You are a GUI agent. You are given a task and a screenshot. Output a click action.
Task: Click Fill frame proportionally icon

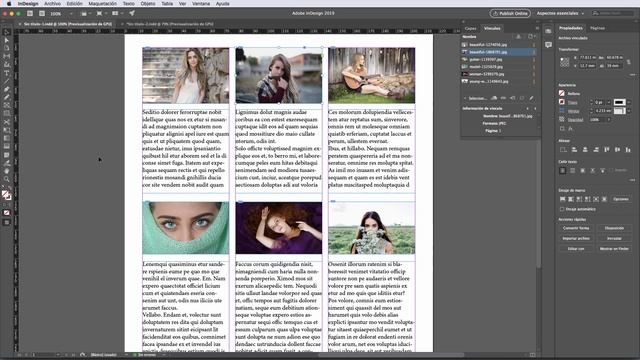tap(562, 199)
